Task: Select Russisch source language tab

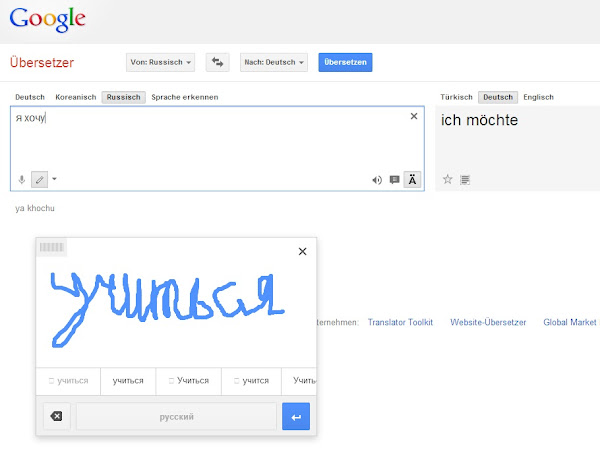Action: pyautogui.click(x=124, y=97)
